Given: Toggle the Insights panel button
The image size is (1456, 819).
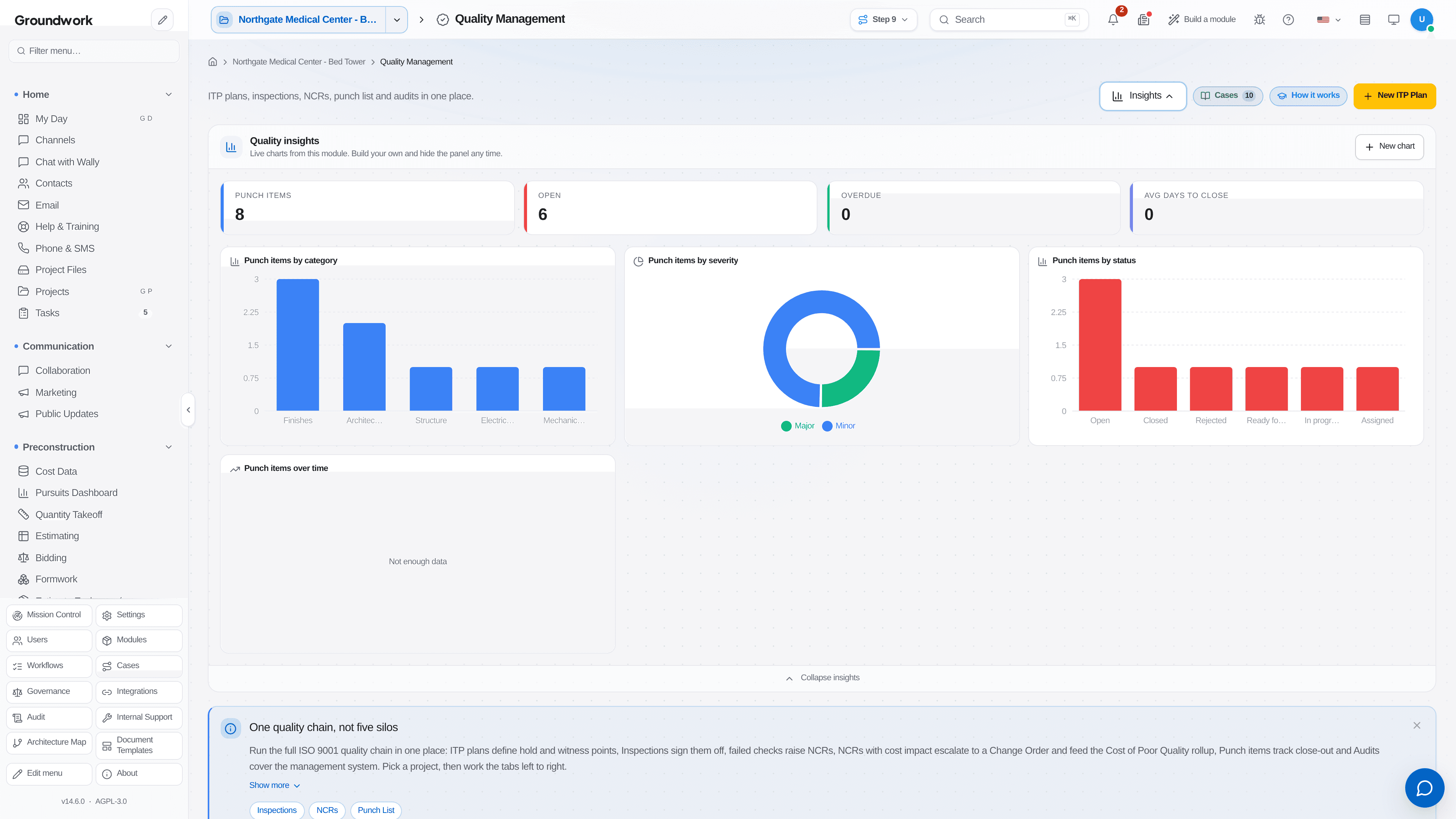Looking at the screenshot, I should [1142, 96].
